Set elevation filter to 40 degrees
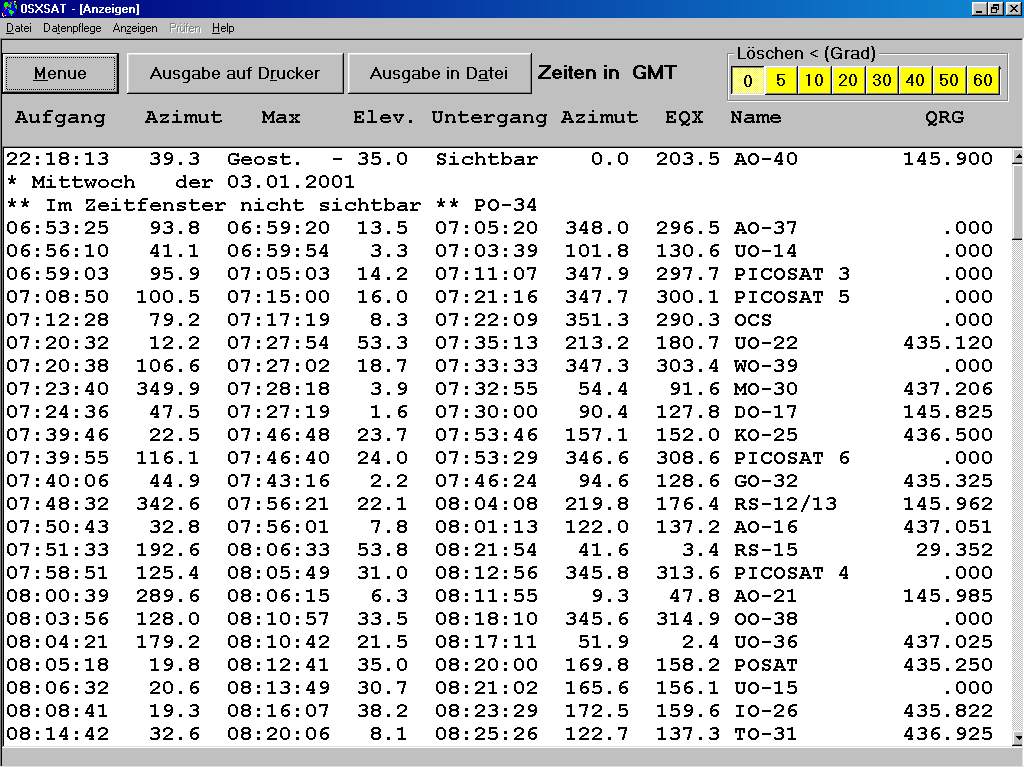Viewport: 1024px width, 768px height. coord(915,81)
